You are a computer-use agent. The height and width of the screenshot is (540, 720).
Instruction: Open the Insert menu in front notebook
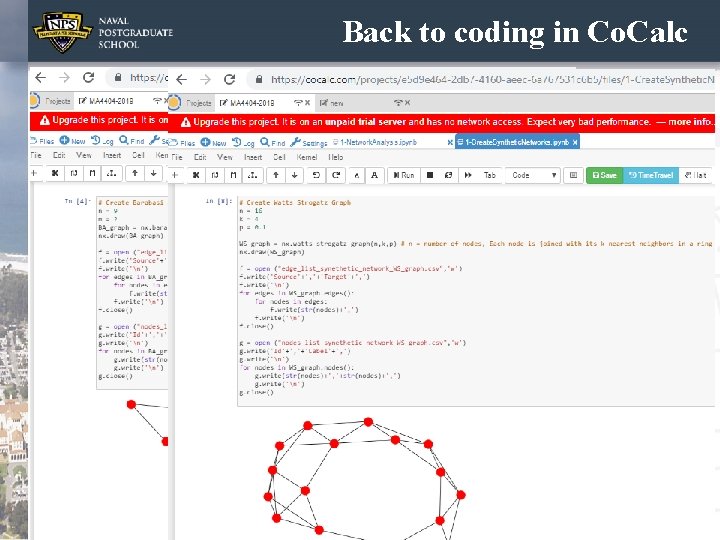[x=253, y=157]
